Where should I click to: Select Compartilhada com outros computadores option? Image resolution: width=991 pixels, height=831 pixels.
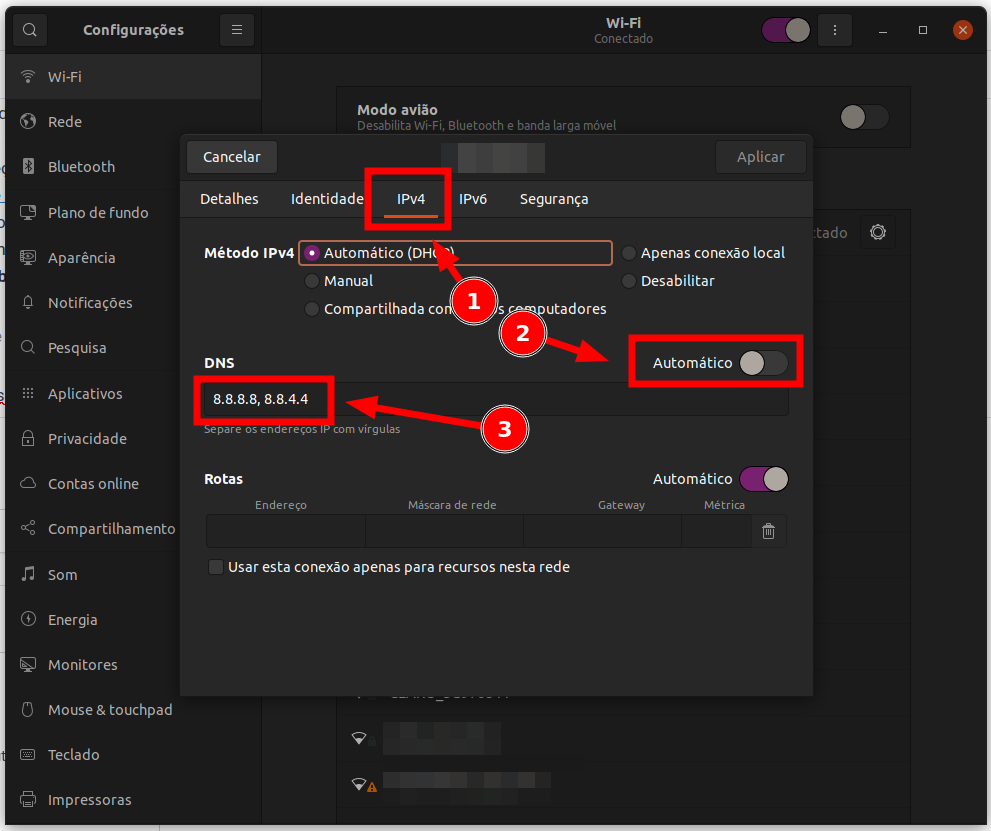(312, 309)
